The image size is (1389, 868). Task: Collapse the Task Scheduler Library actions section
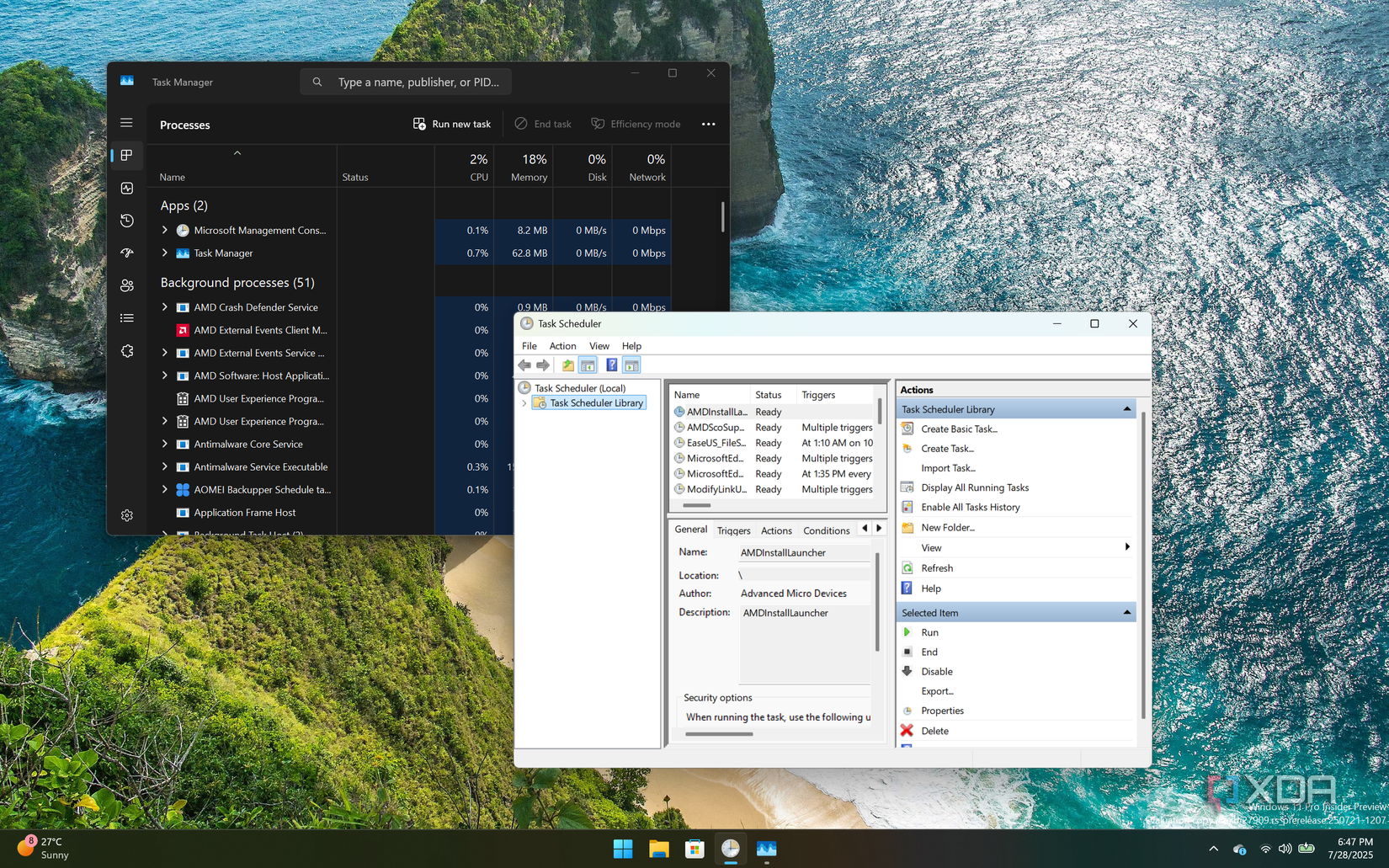[1127, 408]
